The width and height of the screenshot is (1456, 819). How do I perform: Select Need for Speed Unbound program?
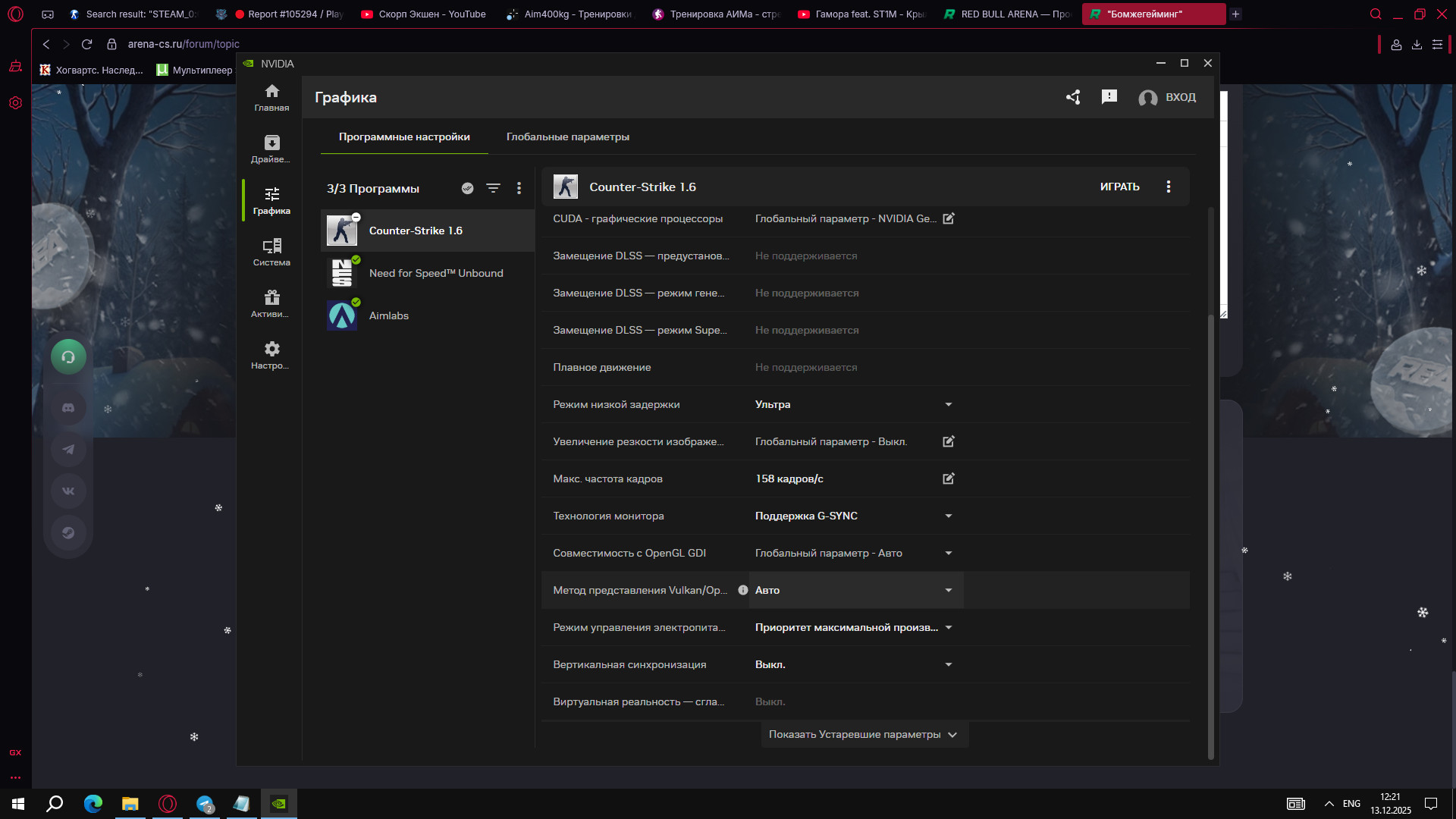435,273
